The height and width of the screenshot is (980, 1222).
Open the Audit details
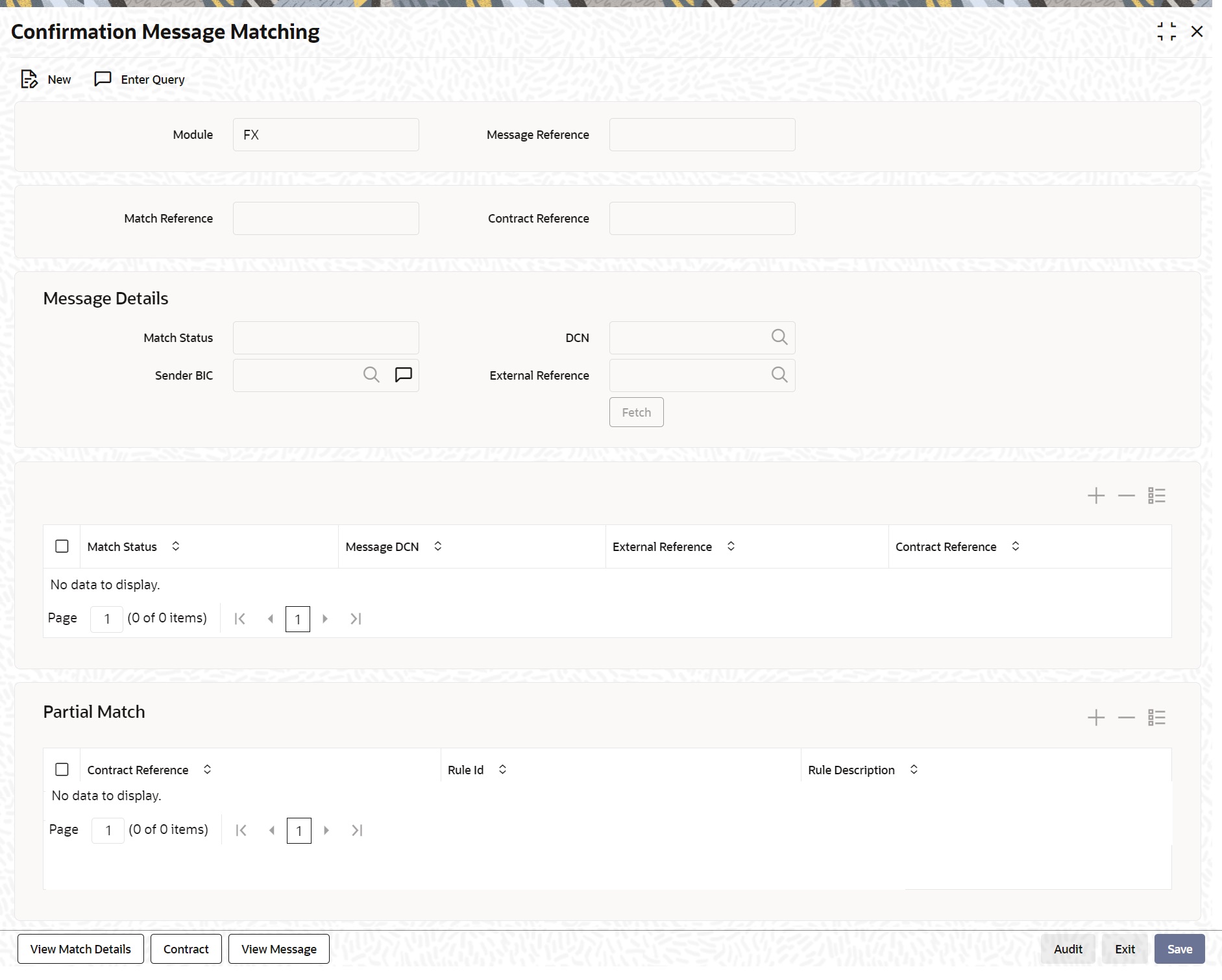coord(1068,949)
